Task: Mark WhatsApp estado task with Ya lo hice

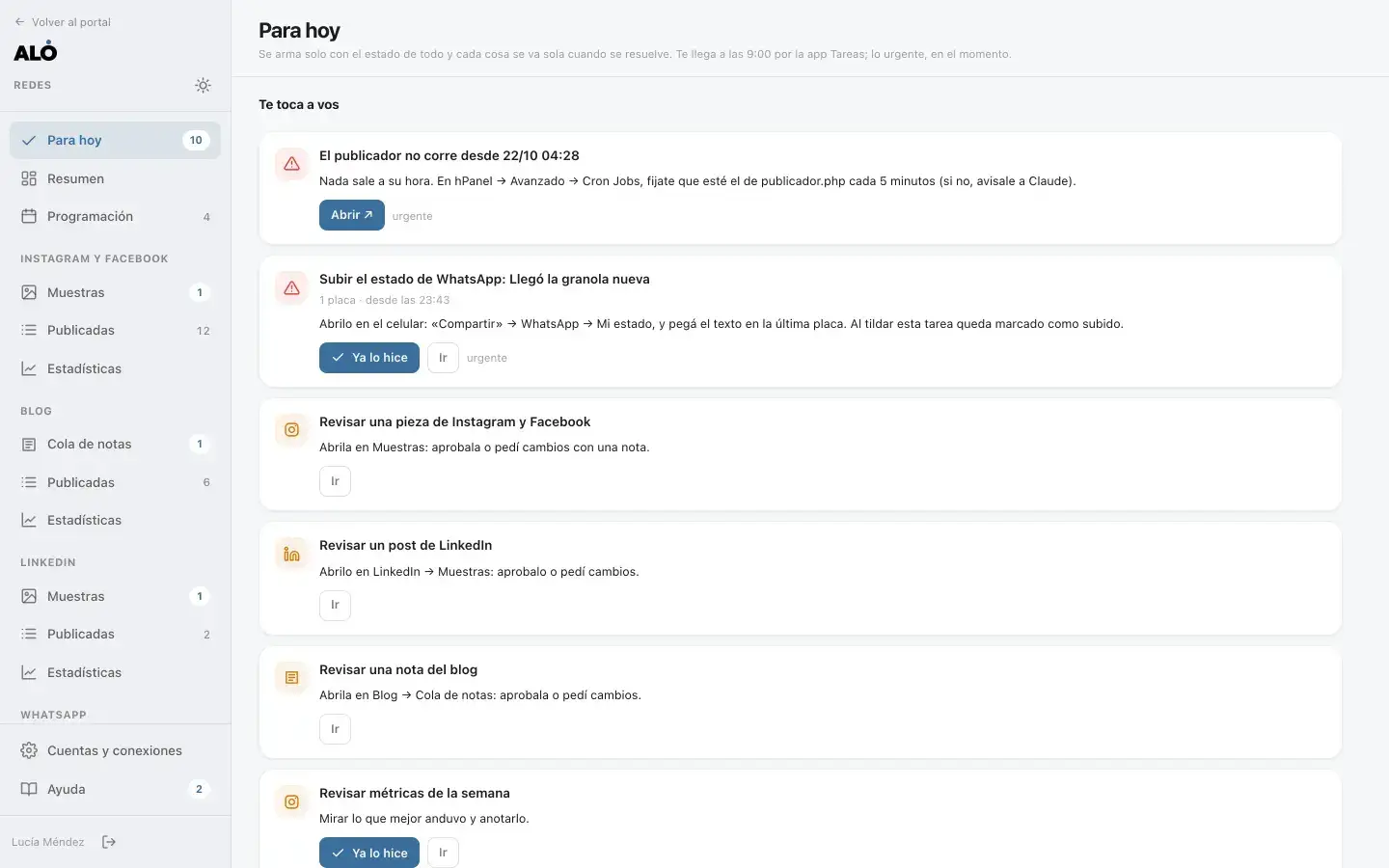Action: [369, 358]
